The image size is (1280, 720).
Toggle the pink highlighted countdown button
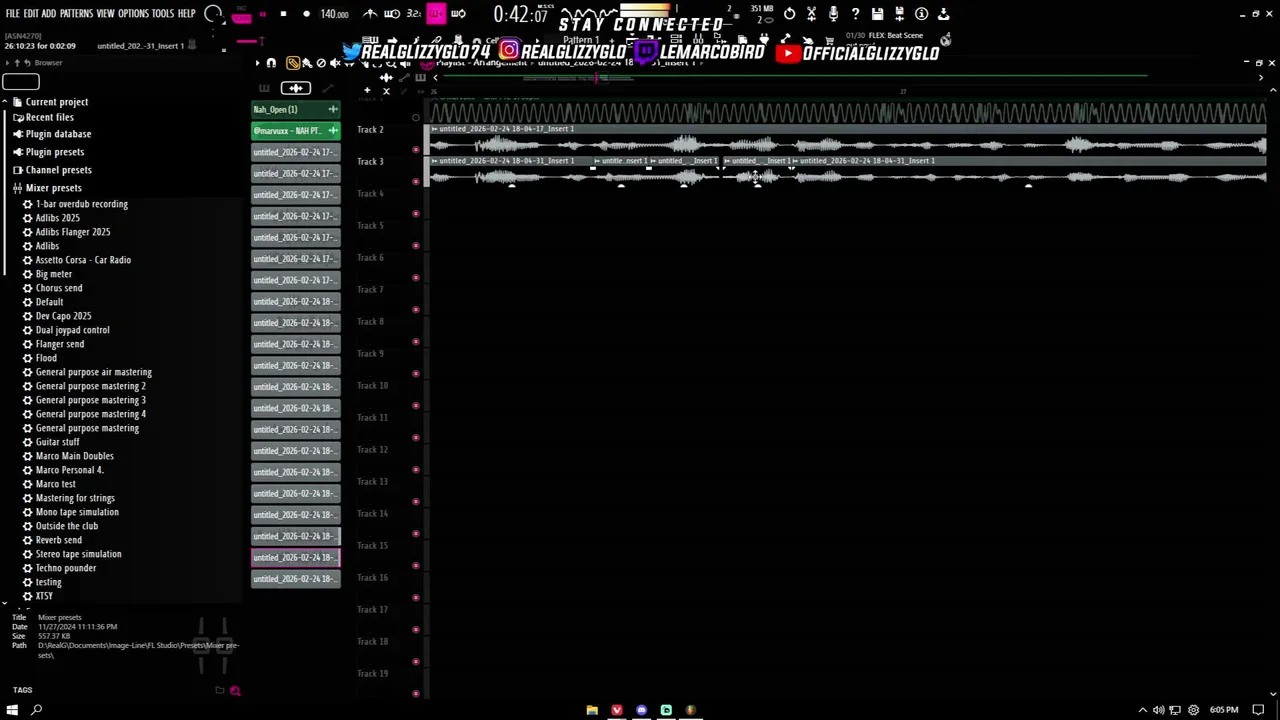point(436,14)
